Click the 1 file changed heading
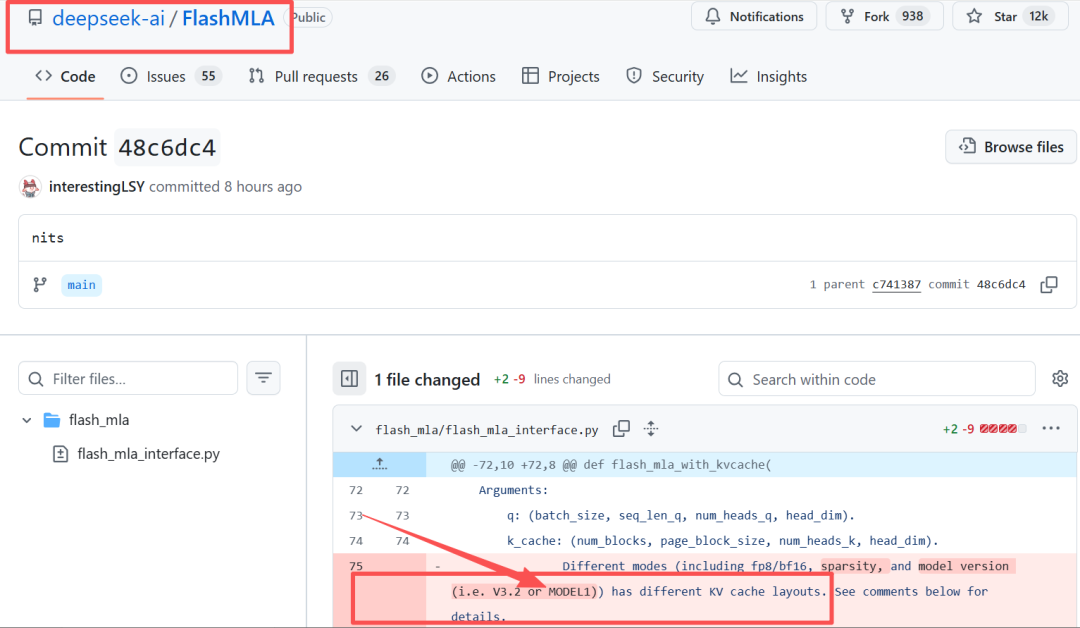 (x=427, y=379)
